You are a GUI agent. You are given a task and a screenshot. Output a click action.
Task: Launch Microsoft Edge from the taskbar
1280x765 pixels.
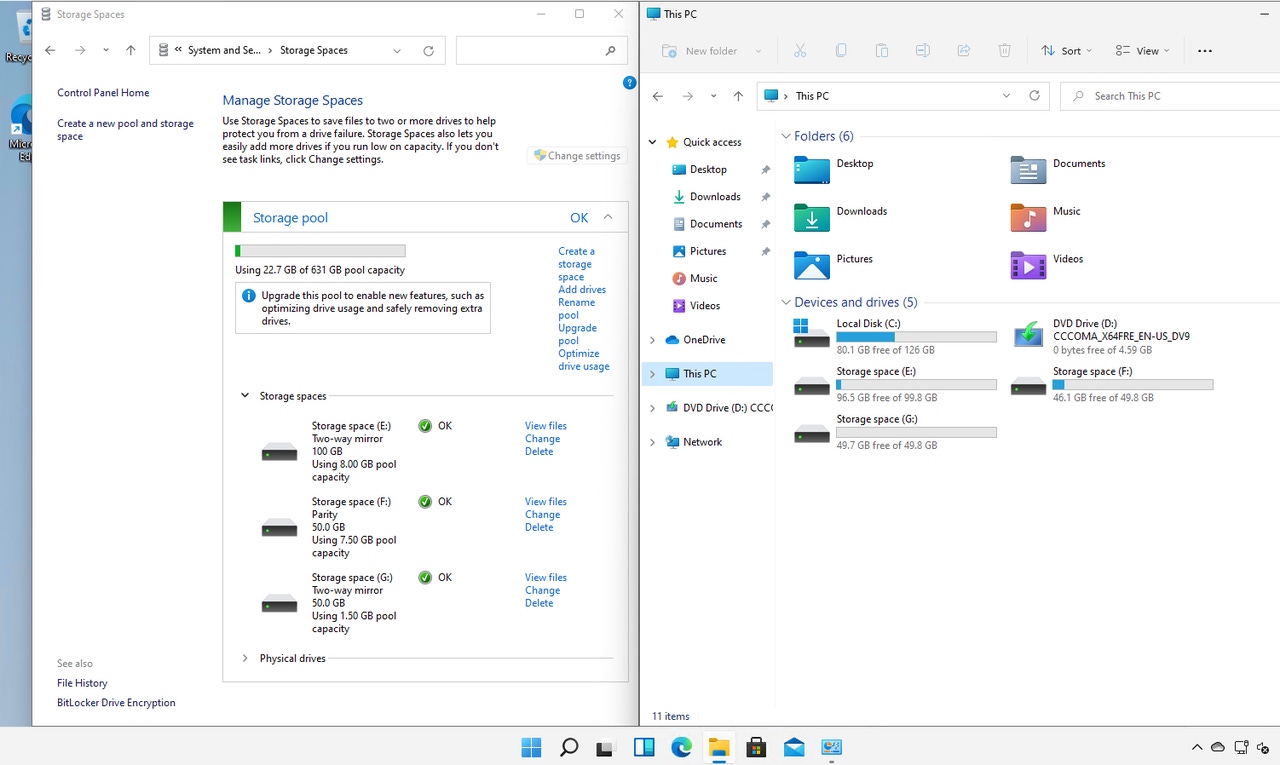point(682,747)
